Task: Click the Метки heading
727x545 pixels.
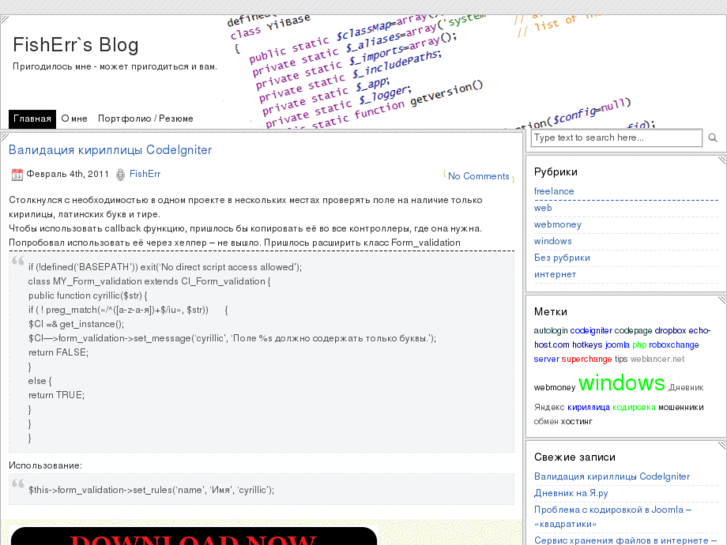Action: click(550, 312)
